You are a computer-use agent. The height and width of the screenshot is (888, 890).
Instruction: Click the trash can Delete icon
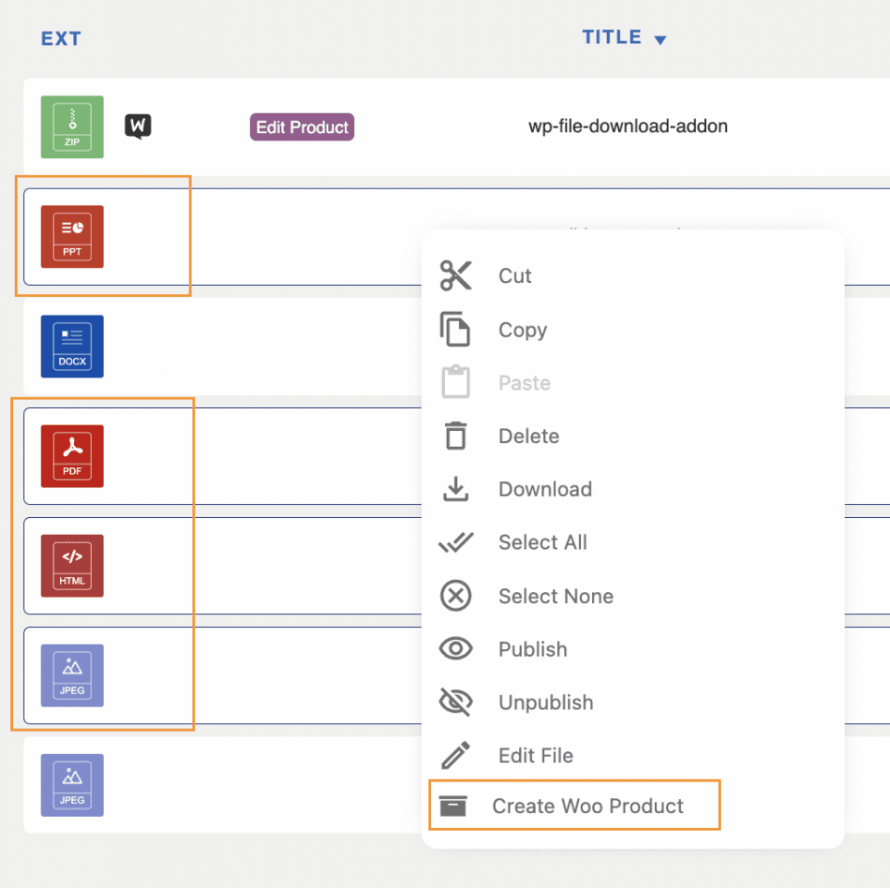(x=456, y=436)
